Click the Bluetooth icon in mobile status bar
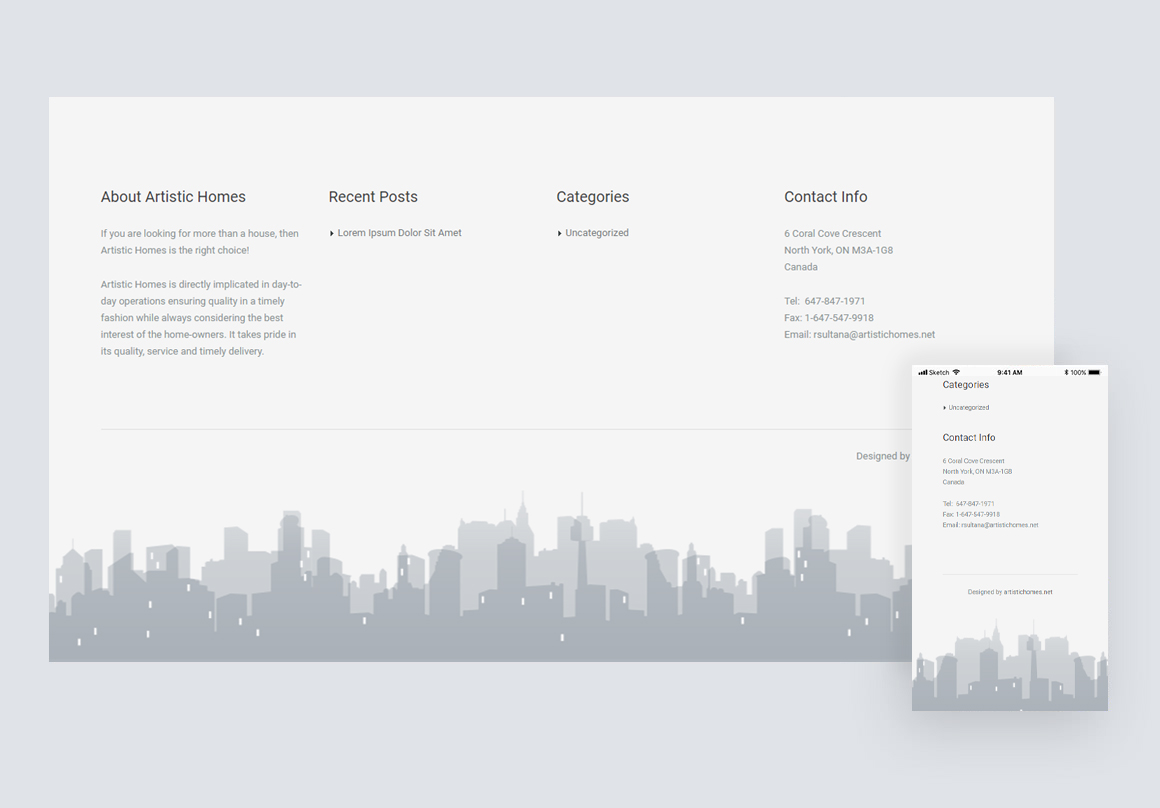1160x808 pixels. pyautogui.click(x=1065, y=372)
